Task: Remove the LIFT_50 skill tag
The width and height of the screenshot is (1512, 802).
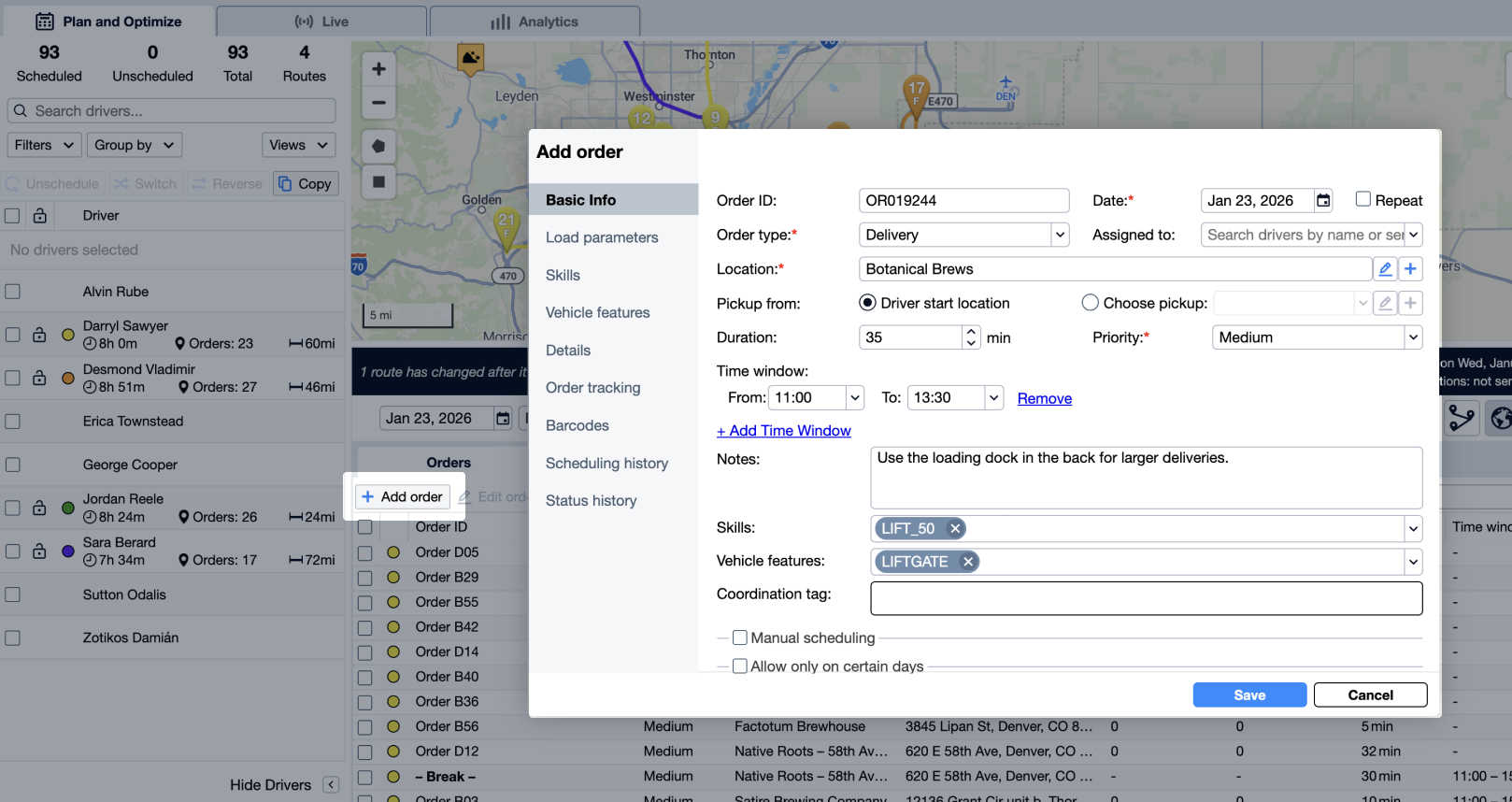Action: [955, 529]
